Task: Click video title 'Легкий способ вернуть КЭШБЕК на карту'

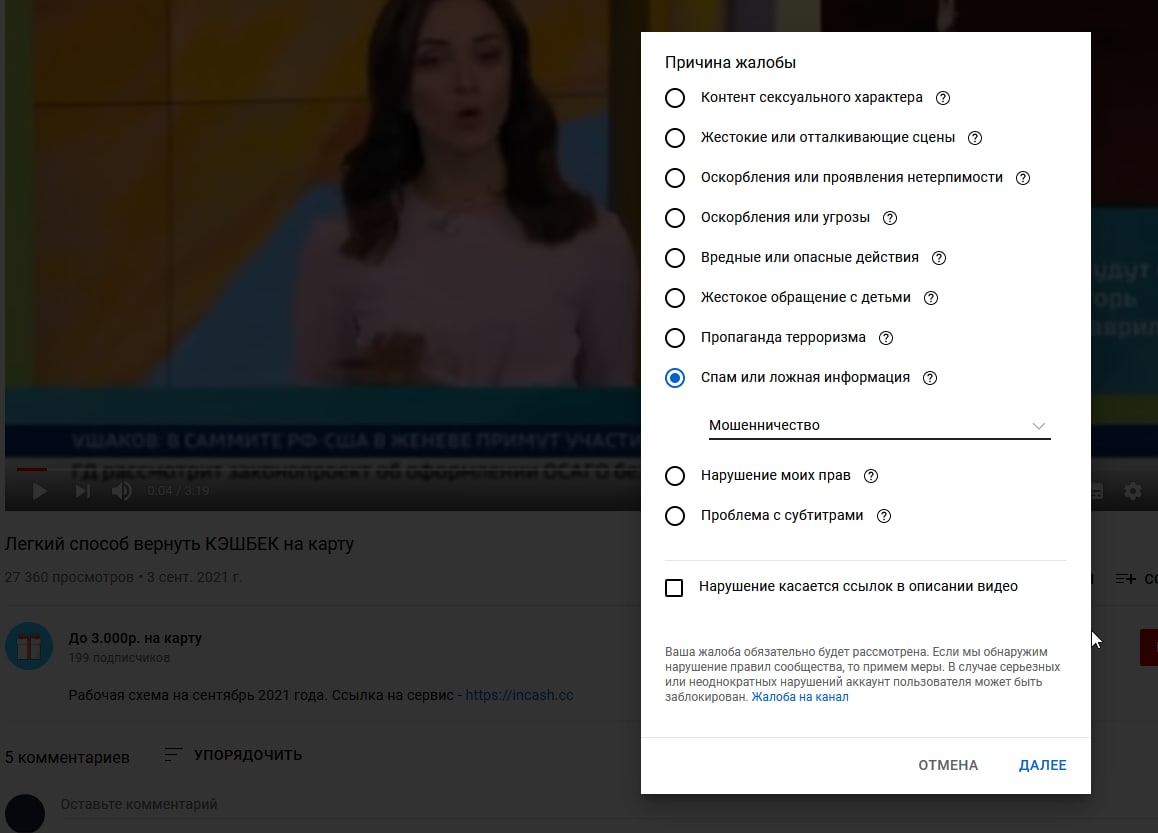Action: 179,544
